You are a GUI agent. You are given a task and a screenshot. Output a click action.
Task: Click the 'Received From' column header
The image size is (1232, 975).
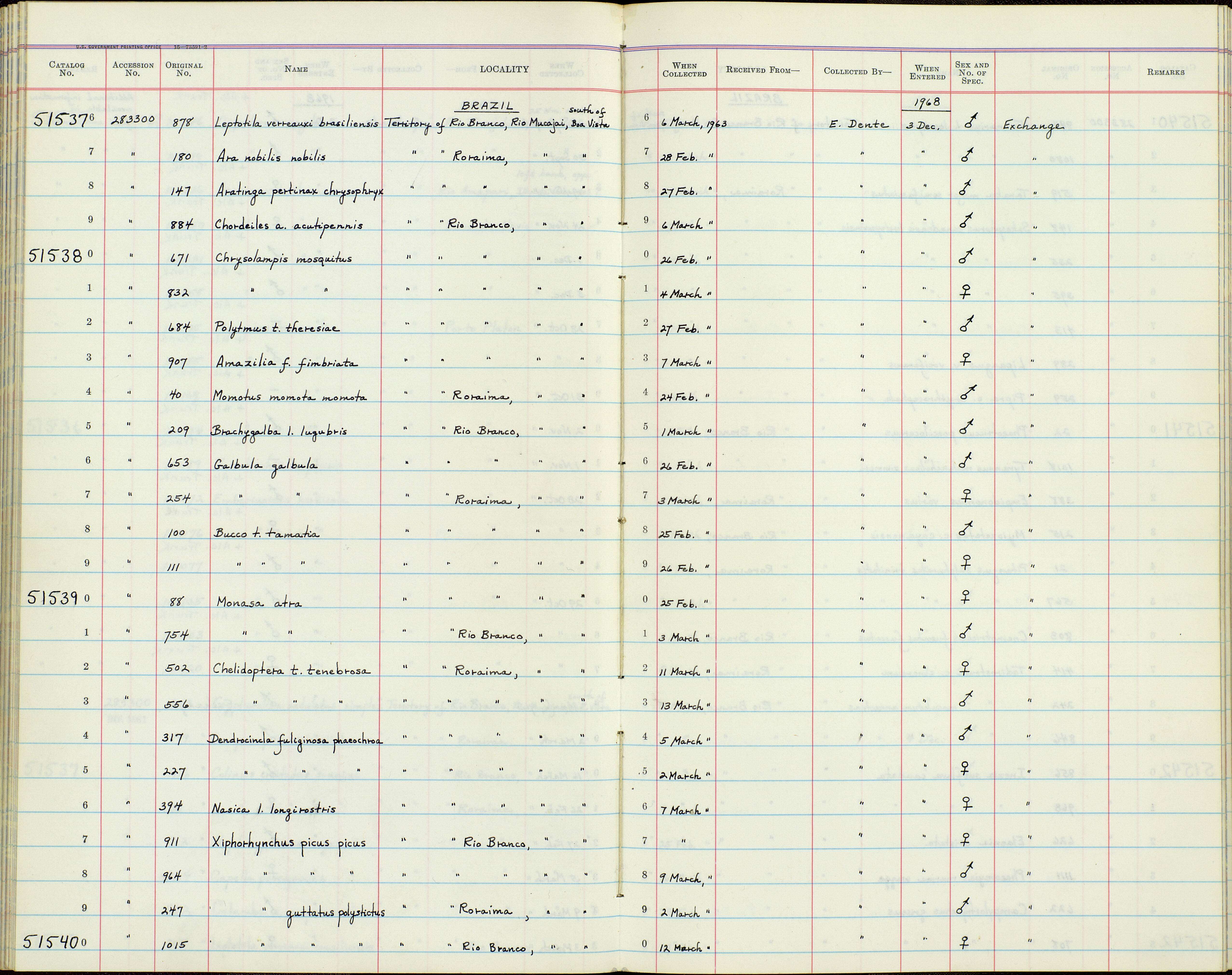pos(763,70)
